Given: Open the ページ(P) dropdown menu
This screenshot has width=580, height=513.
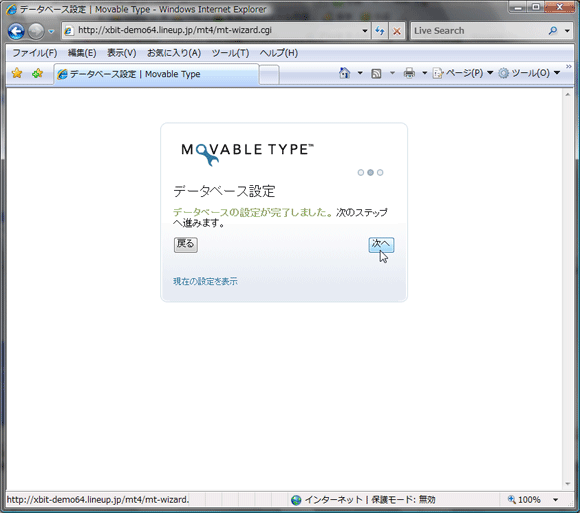Looking at the screenshot, I should click(x=463, y=73).
